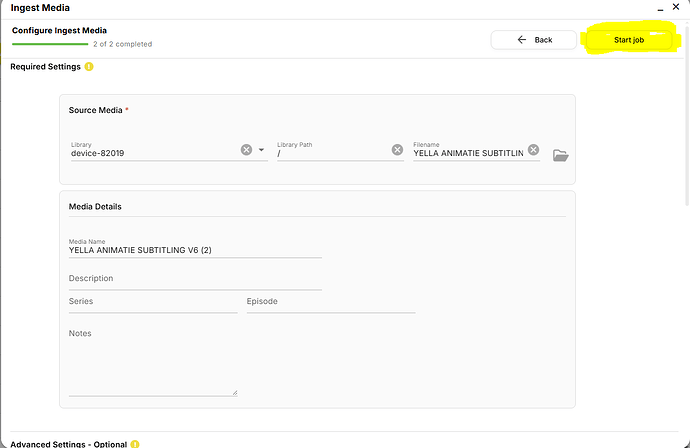This screenshot has height=448, width=690.
Task: Click the Notes text area resize handle
Action: [x=235, y=392]
